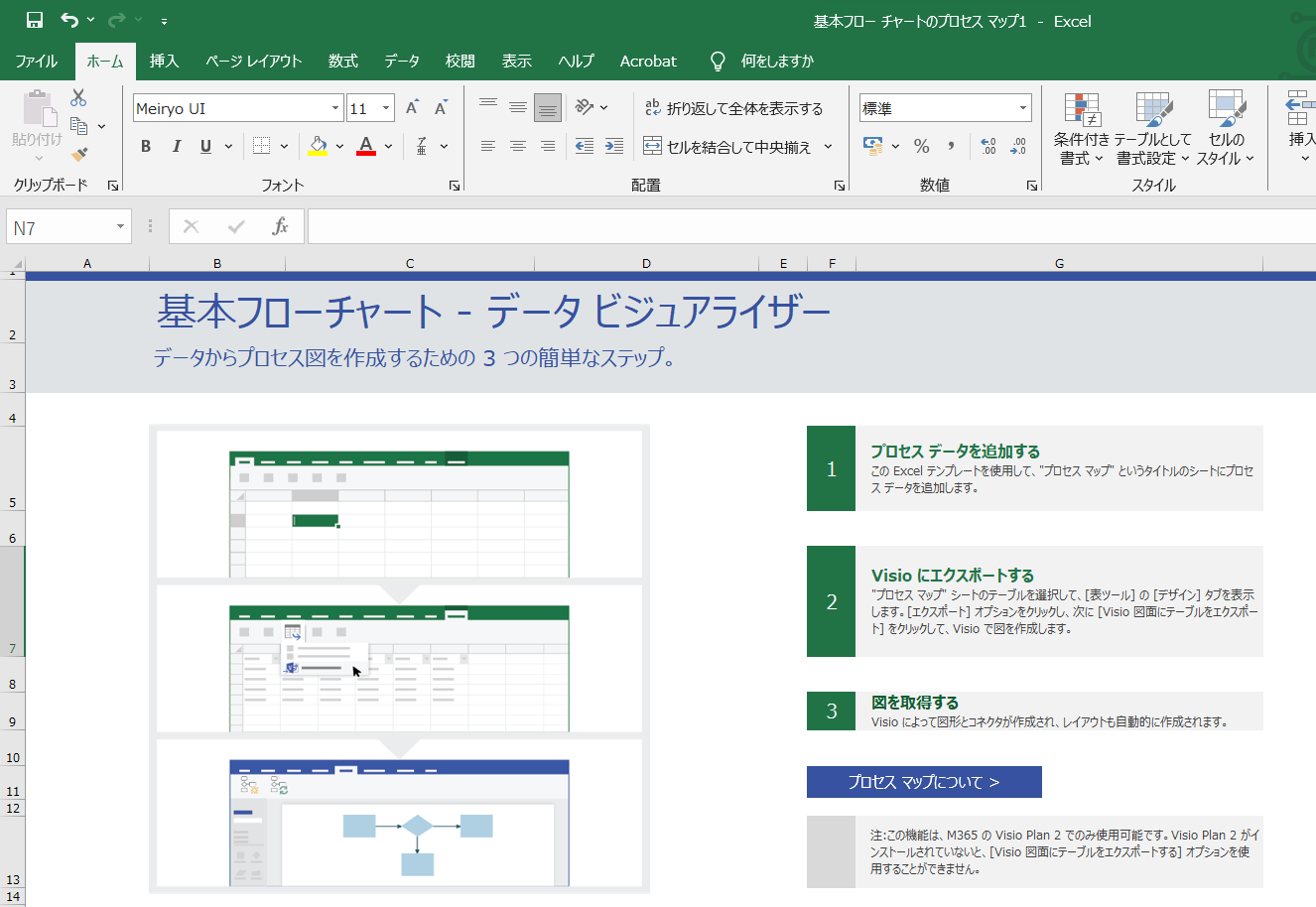Switch to the 挿入 tab
The width and height of the screenshot is (1316, 907).
tap(164, 62)
